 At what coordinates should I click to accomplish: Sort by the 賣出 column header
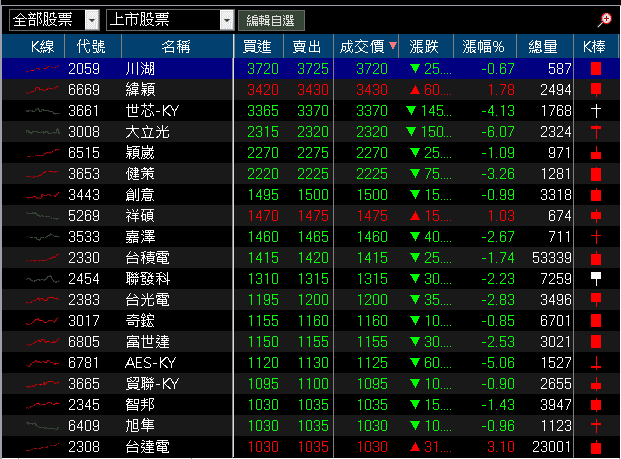[307, 47]
